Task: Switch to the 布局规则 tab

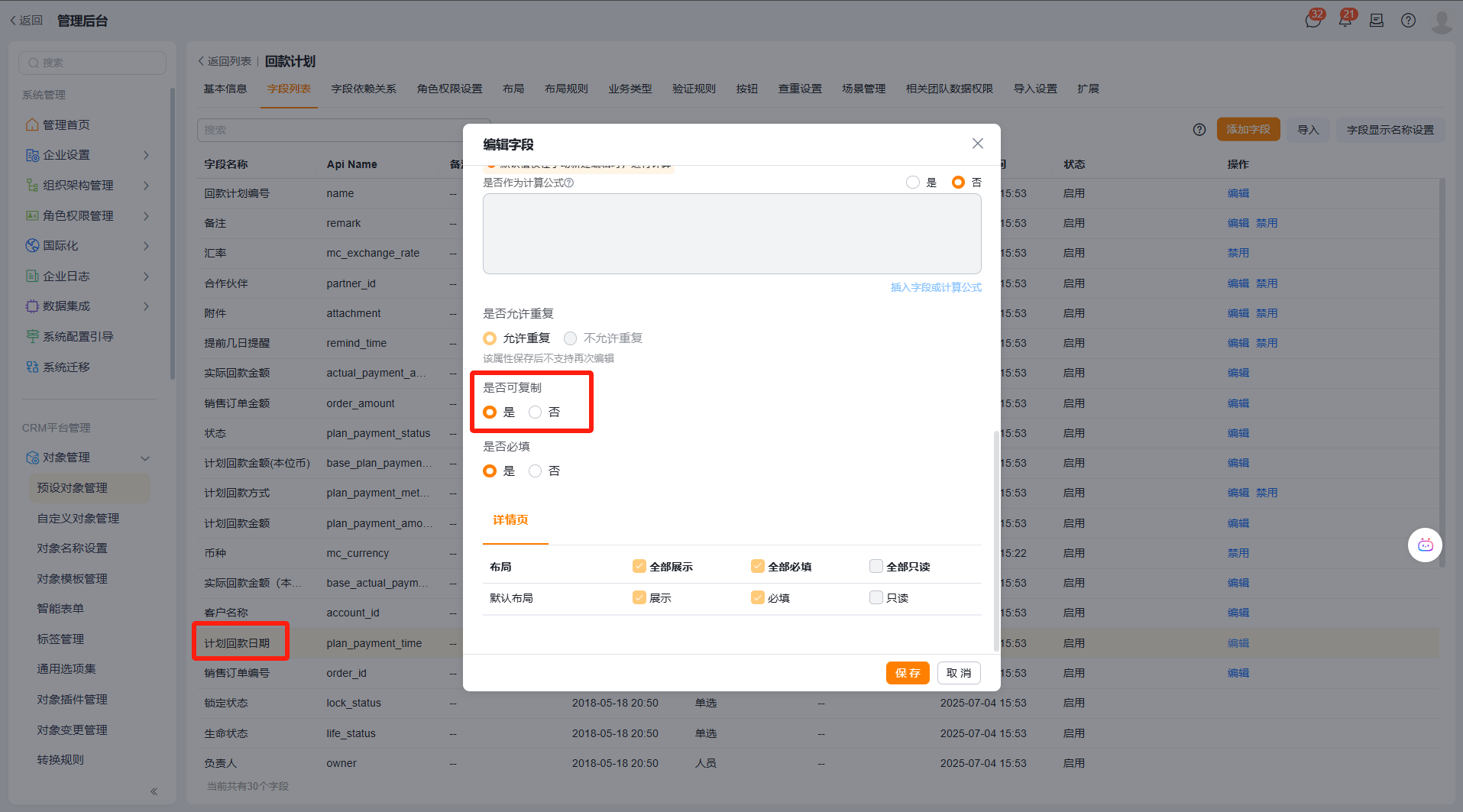Action: point(566,89)
